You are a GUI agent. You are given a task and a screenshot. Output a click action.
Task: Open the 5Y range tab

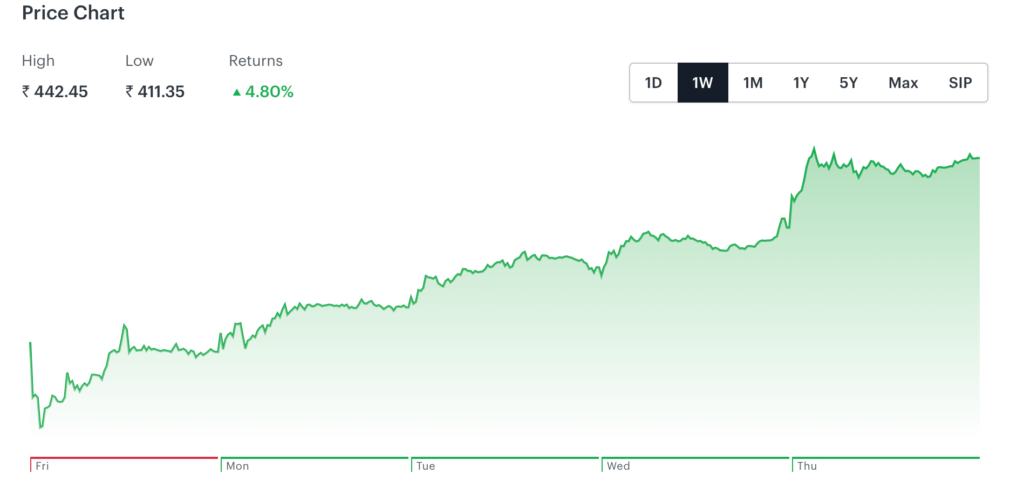848,83
